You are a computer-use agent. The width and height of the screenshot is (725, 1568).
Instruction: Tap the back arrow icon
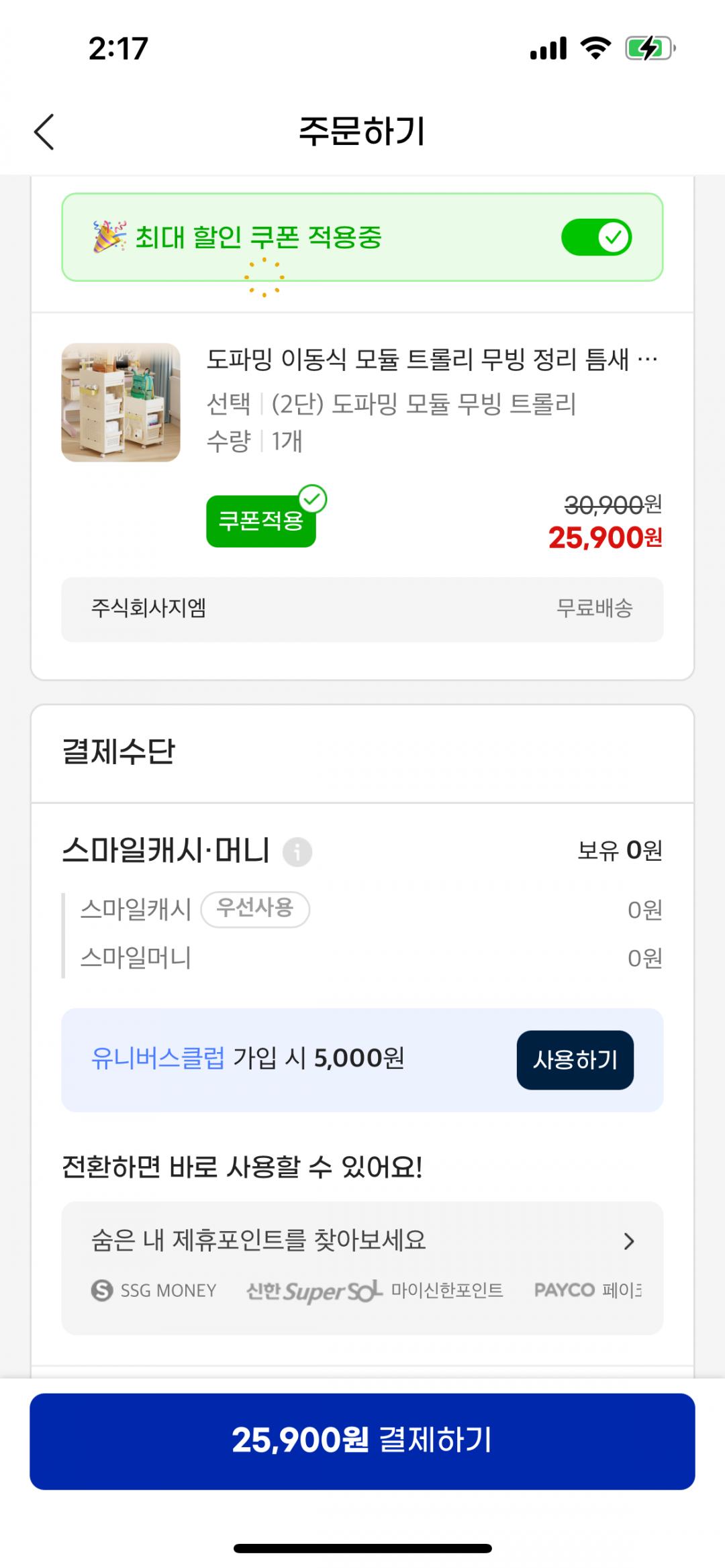coord(44,132)
